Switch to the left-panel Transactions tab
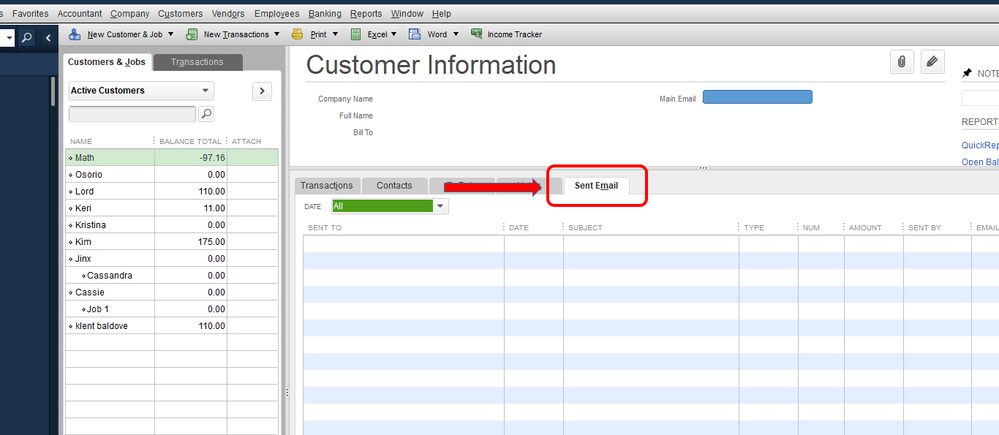The width and height of the screenshot is (999, 435). pyautogui.click(x=198, y=62)
